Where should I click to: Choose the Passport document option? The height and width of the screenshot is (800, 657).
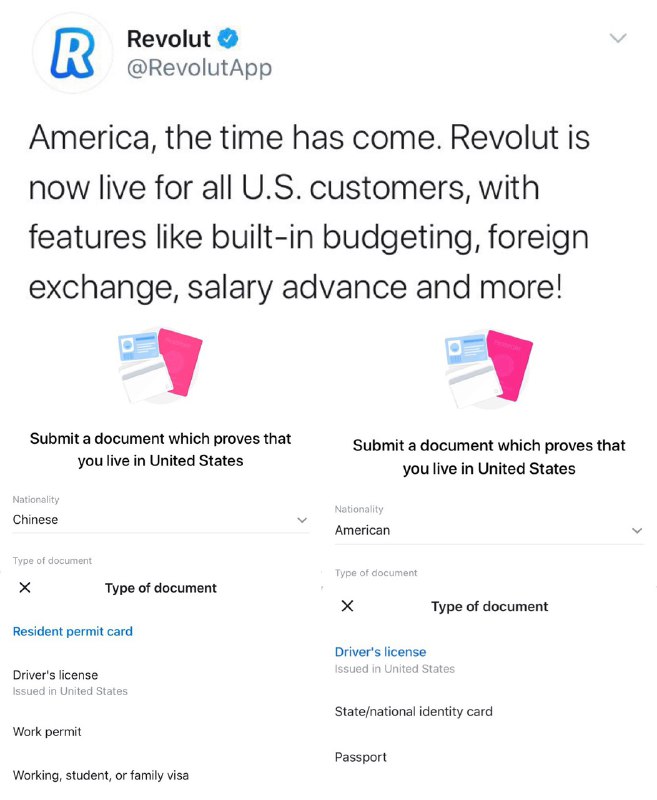[x=360, y=757]
